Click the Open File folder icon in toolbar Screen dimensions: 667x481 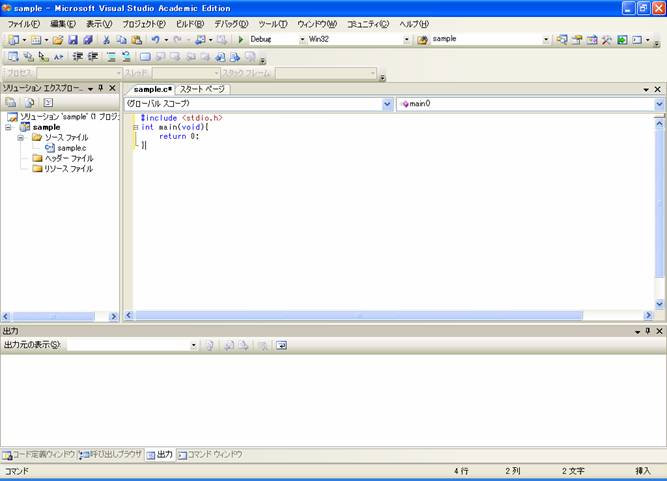[x=58, y=40]
